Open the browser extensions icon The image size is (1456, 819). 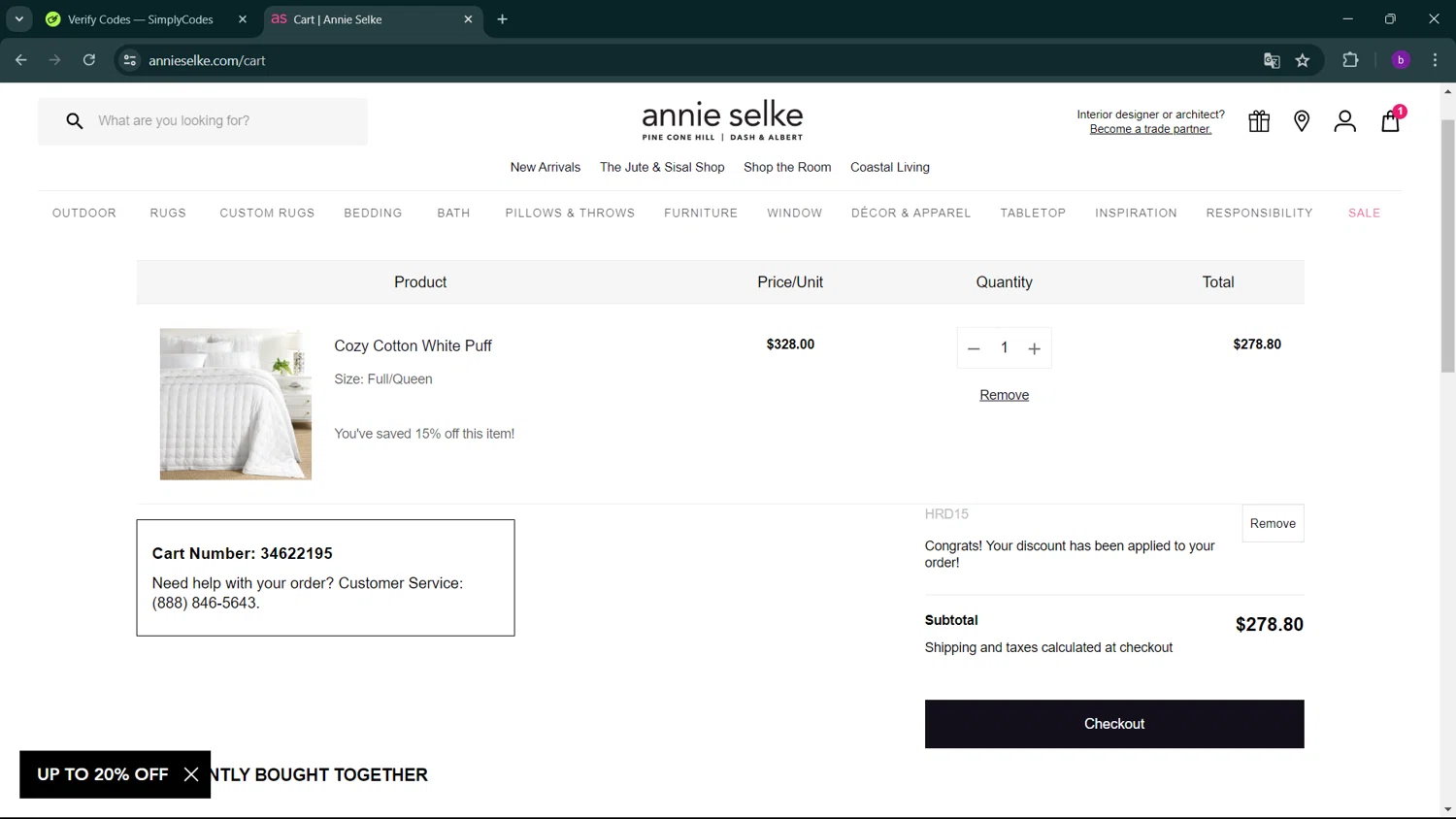pyautogui.click(x=1350, y=60)
